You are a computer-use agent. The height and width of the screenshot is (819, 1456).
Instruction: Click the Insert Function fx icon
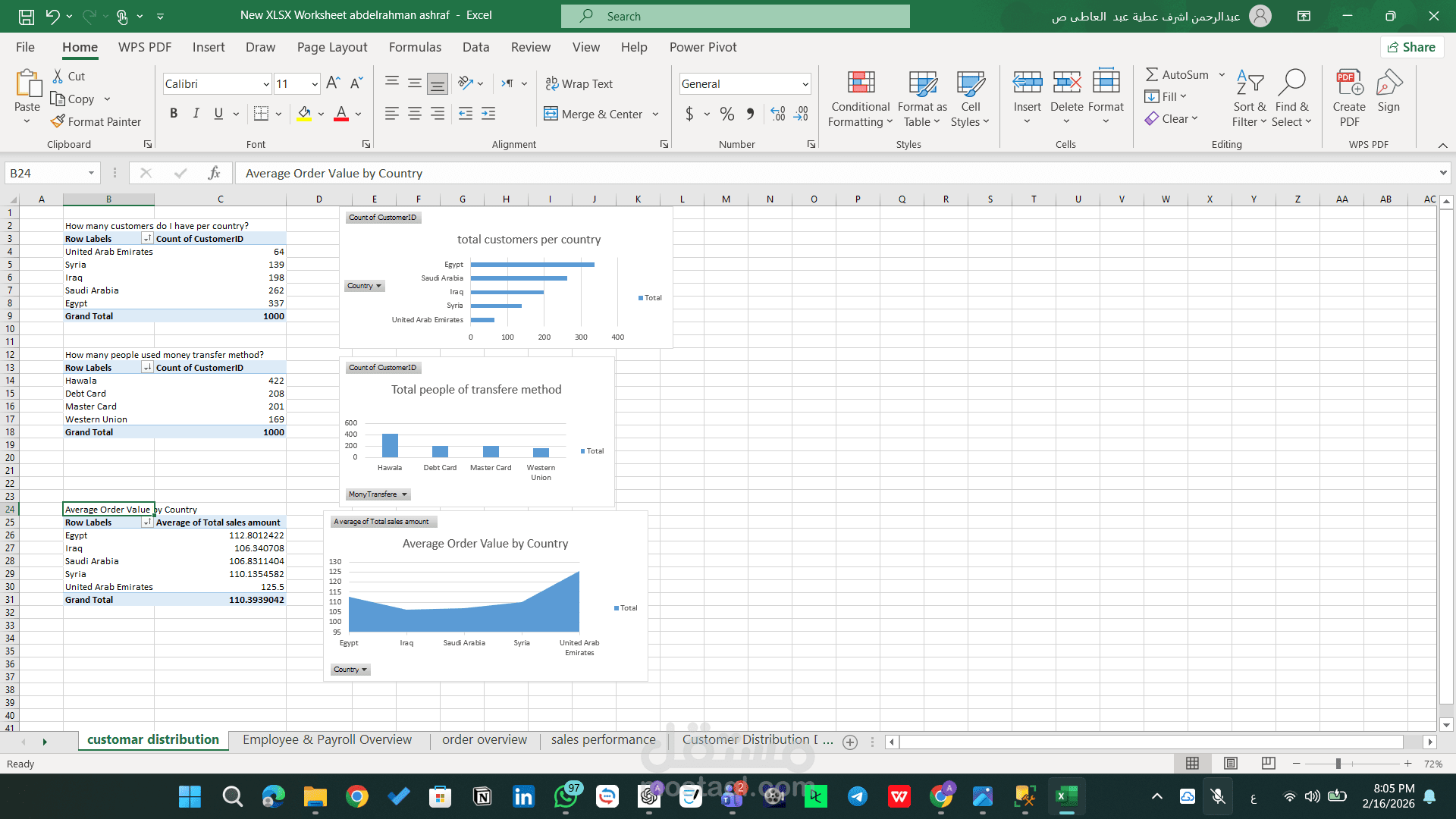[x=215, y=173]
